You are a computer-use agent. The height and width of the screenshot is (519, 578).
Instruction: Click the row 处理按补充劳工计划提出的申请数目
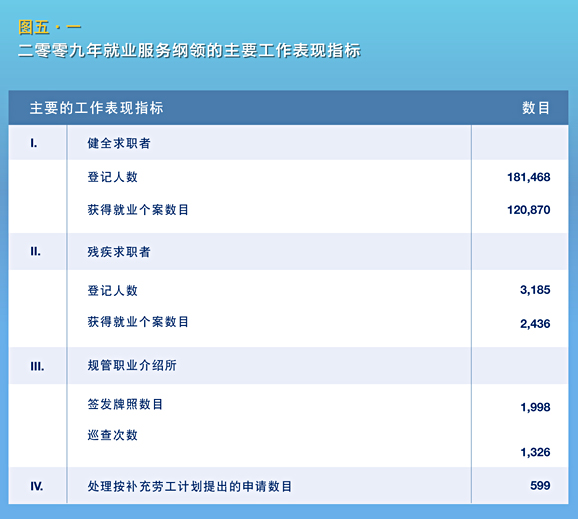[288, 486]
